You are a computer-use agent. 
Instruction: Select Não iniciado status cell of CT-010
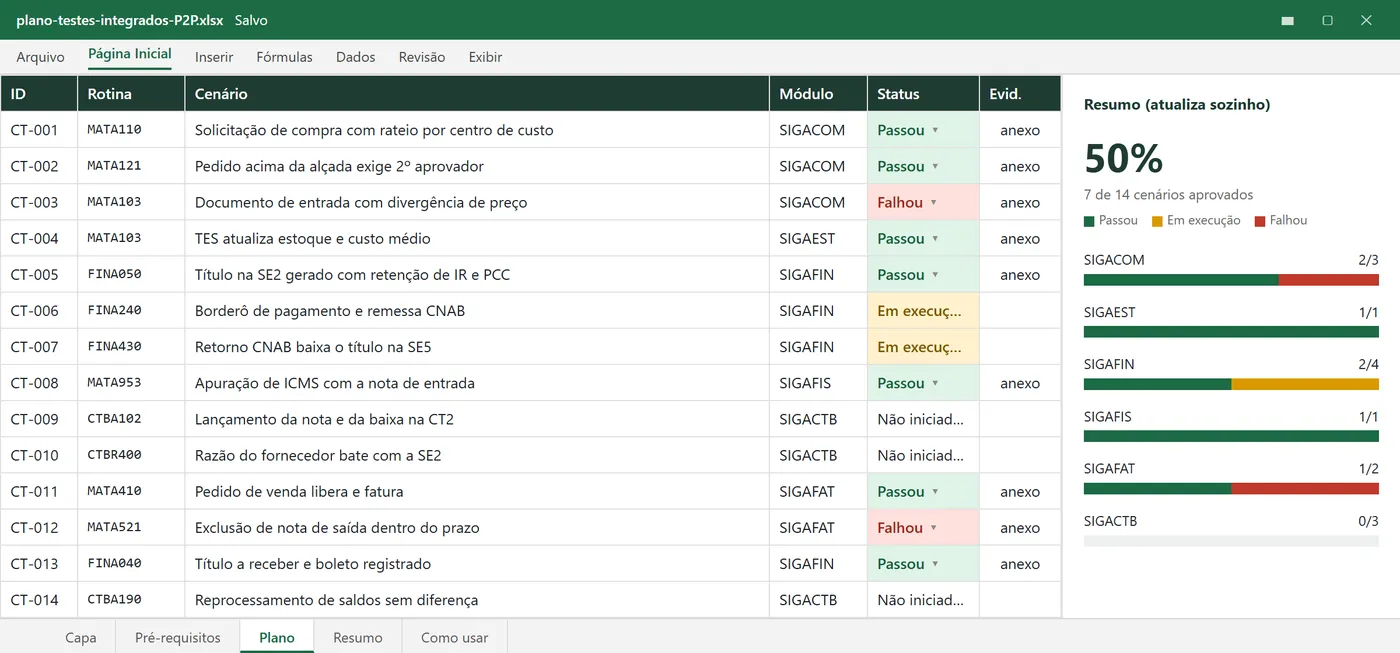pyautogui.click(x=923, y=455)
